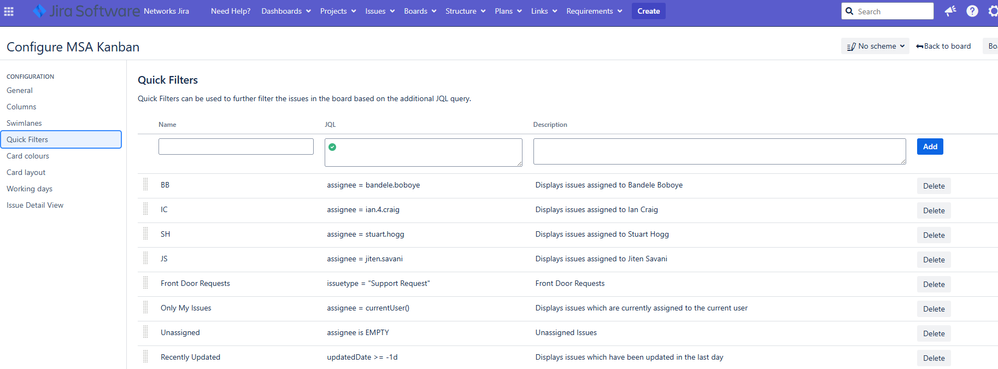Grab drag handle of Recently Updated filter

(145, 356)
